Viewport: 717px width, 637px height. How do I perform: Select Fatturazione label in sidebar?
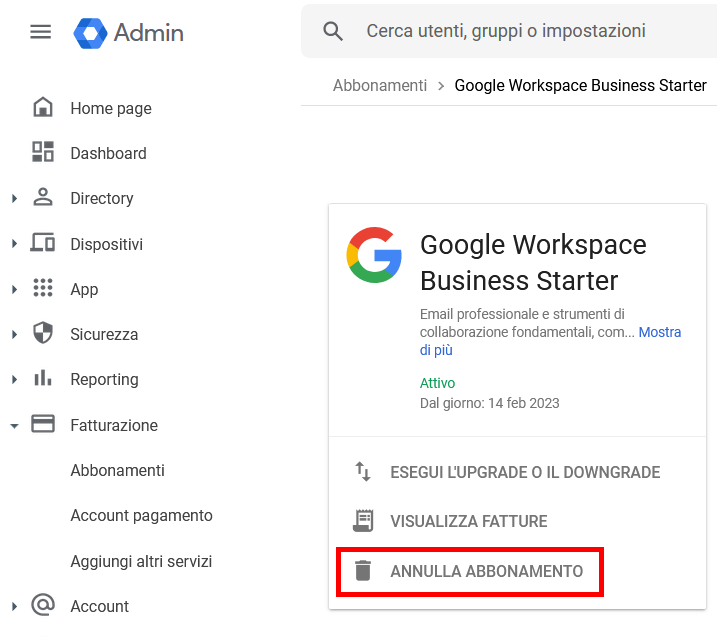click(114, 425)
